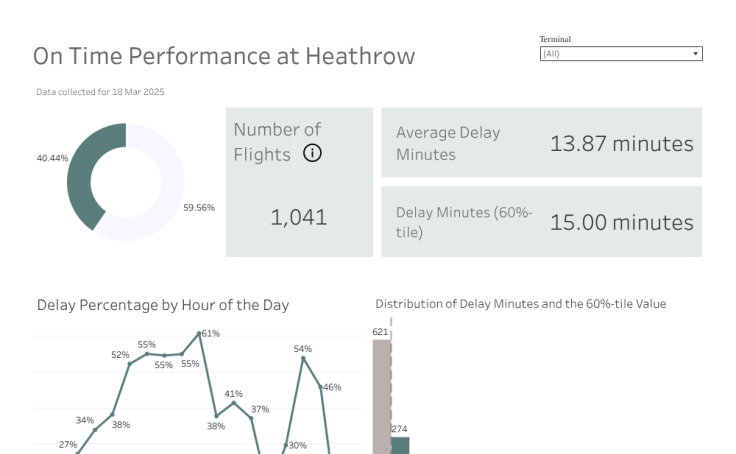Image resolution: width=736 pixels, height=454 pixels.
Task: Click the dashboard title On Time Performance at Heathrow
Action: point(224,56)
